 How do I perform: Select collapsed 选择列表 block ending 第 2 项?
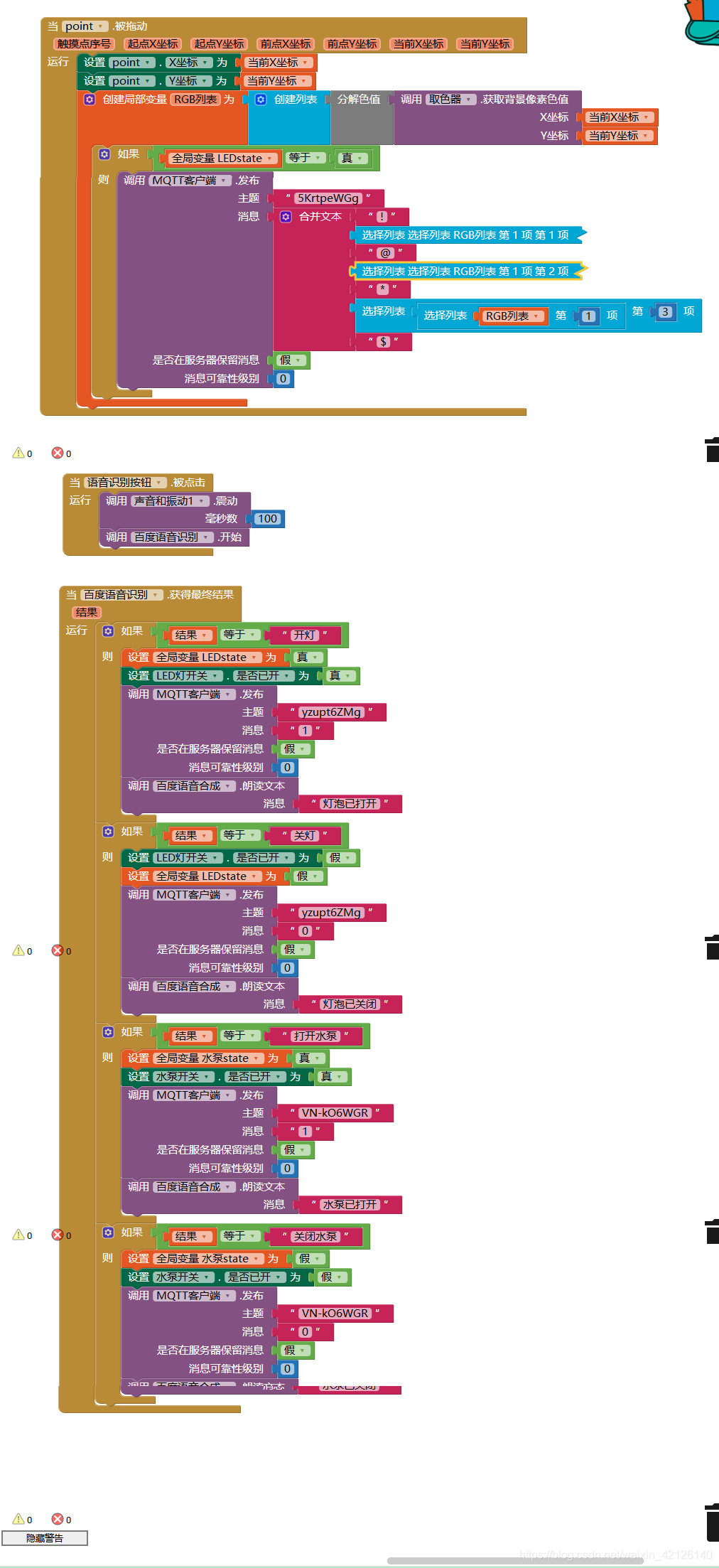tap(469, 271)
